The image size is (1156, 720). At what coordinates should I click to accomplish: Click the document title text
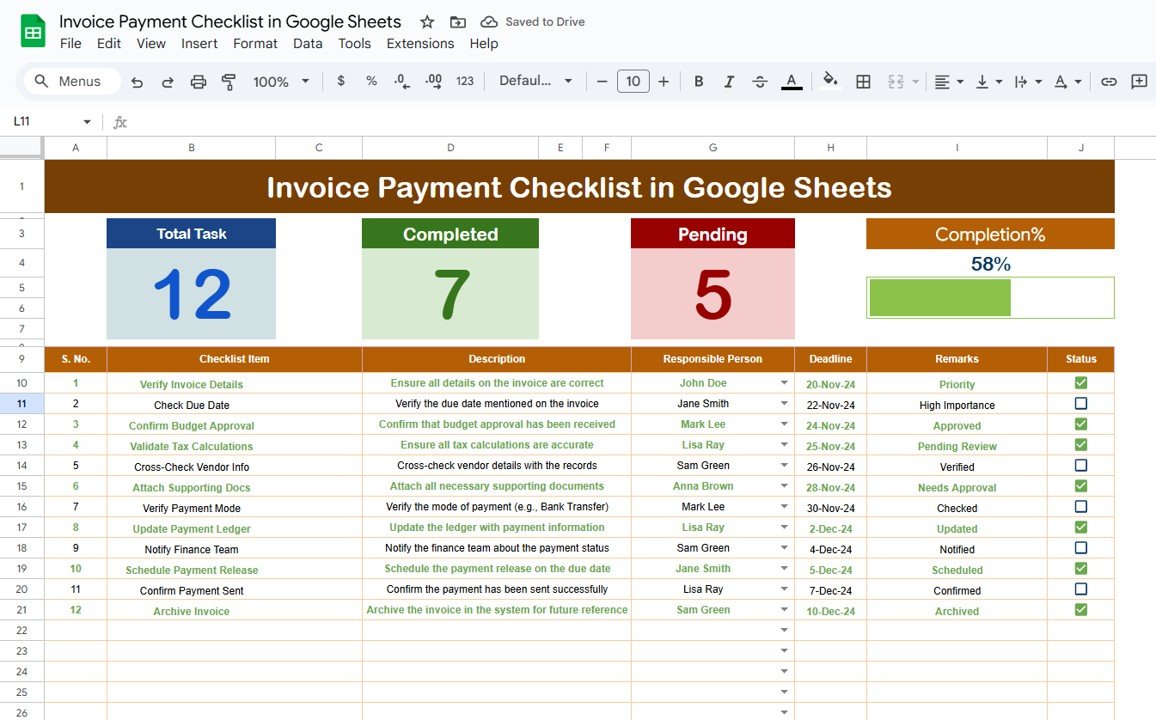tap(230, 21)
